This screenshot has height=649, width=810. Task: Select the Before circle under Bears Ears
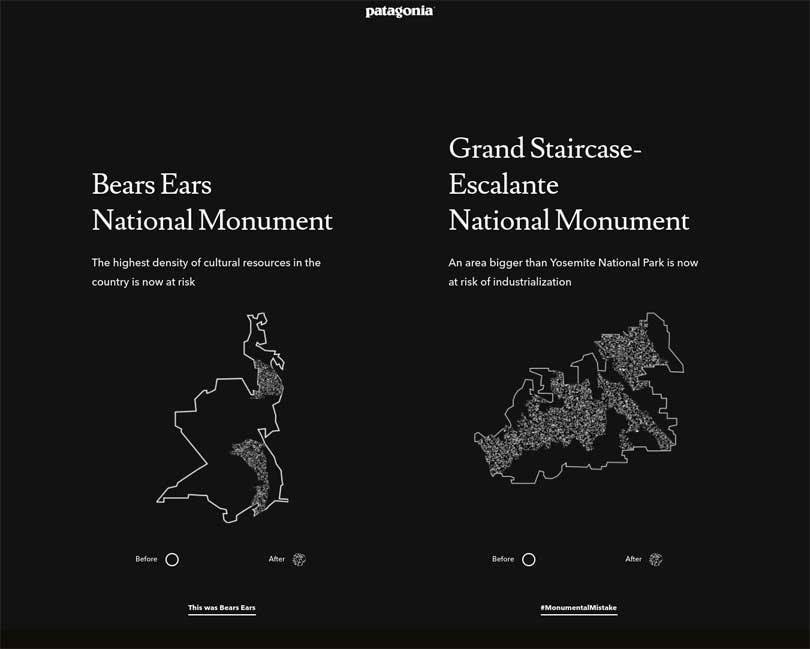coord(172,560)
